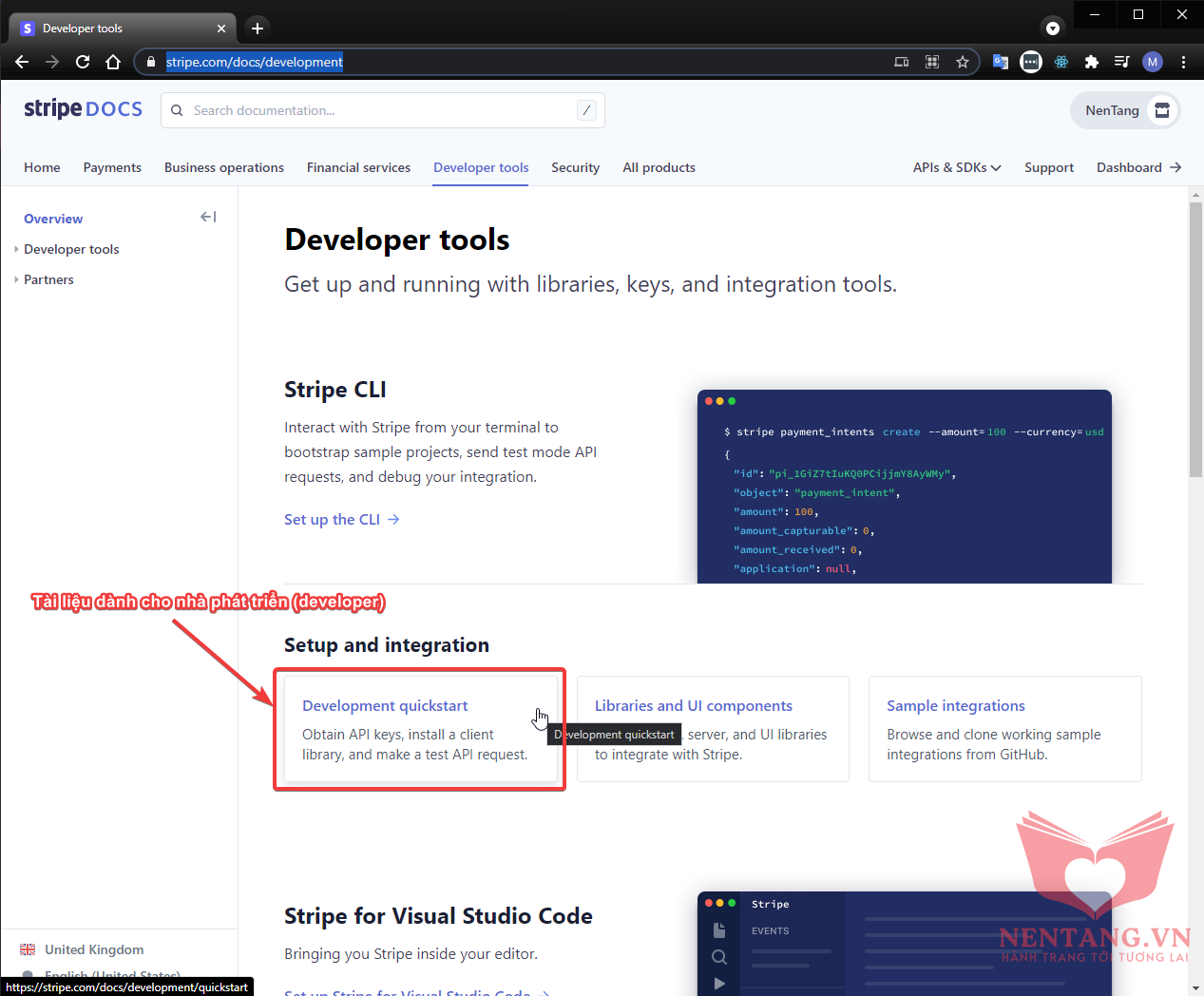The image size is (1204, 996).
Task: Reload the page
Action: tap(83, 62)
